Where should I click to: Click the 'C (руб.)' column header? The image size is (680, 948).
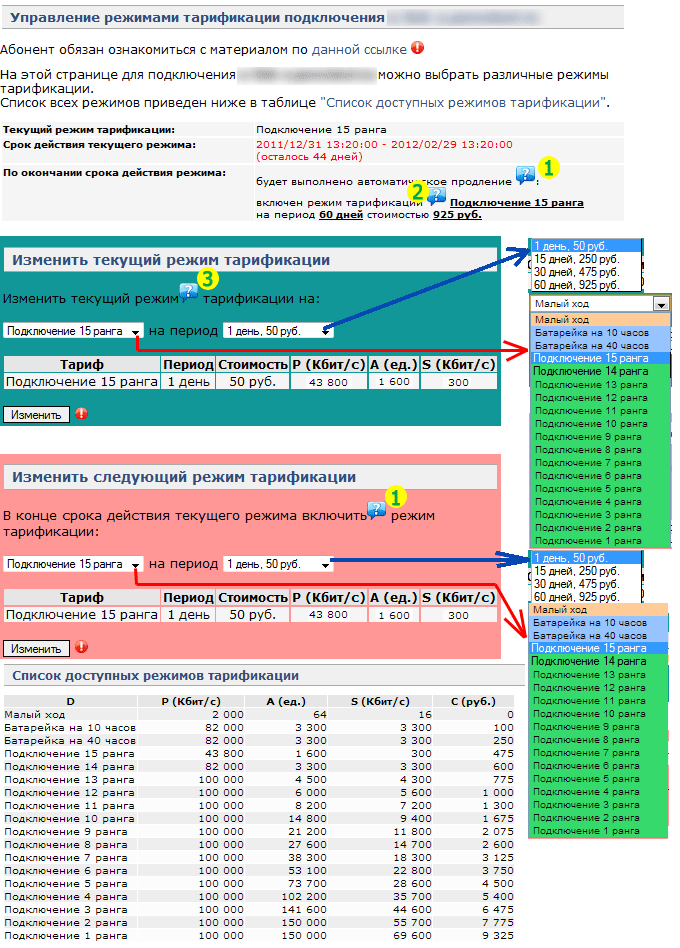point(473,701)
